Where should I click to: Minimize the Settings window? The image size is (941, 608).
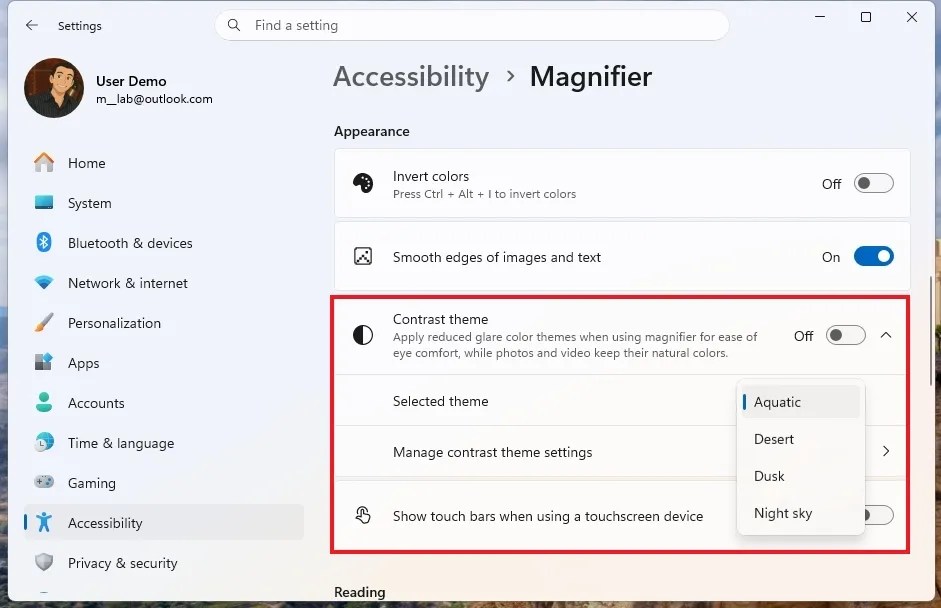pos(820,17)
